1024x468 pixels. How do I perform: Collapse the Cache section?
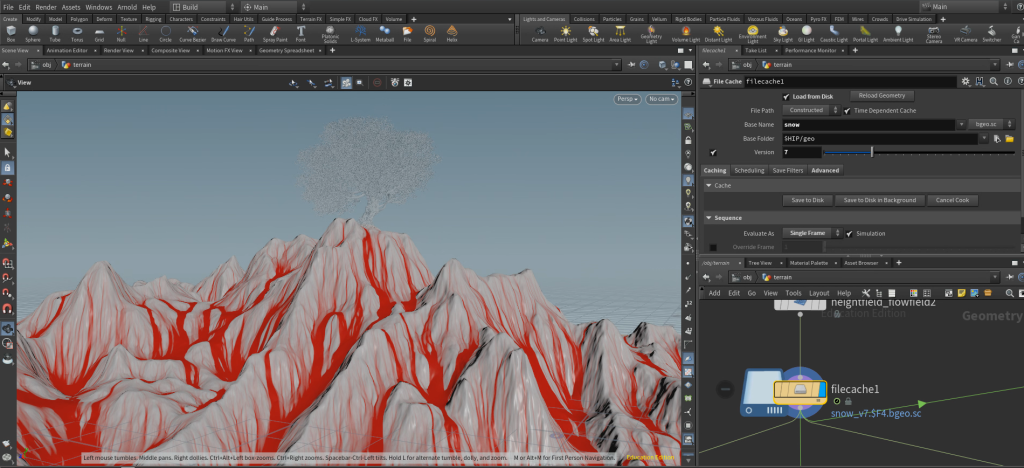[709, 185]
